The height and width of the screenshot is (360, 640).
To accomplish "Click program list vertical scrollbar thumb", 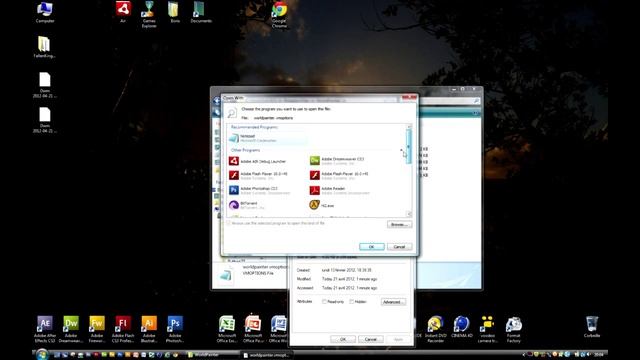I will (409, 146).
